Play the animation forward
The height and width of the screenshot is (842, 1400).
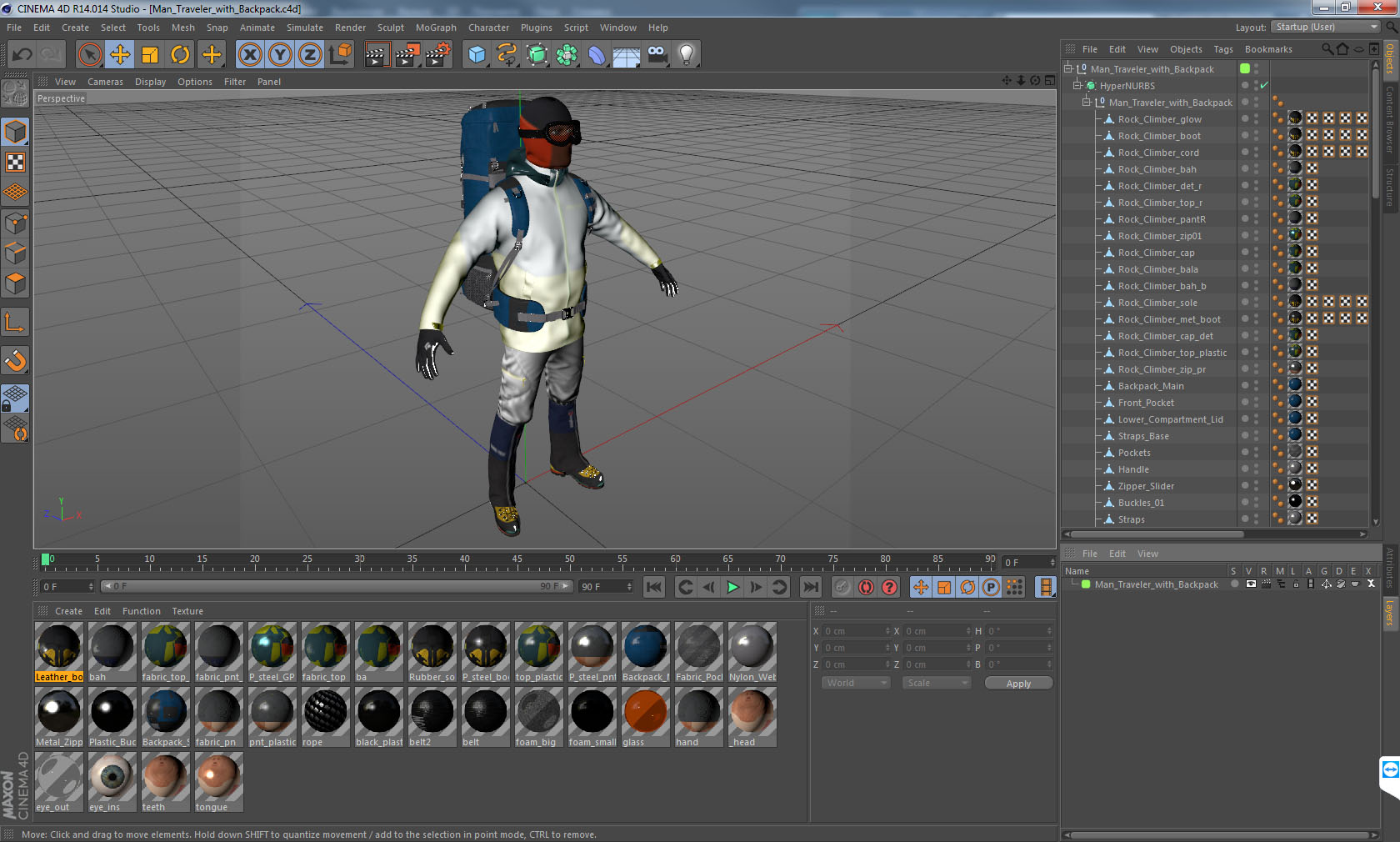tap(732, 587)
